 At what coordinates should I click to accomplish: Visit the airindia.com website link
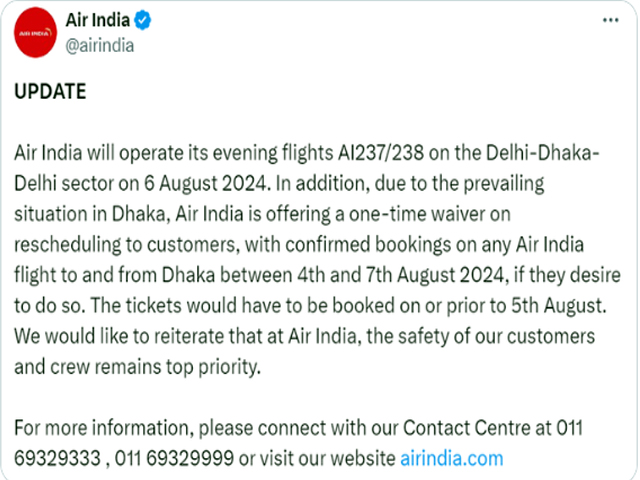[451, 458]
